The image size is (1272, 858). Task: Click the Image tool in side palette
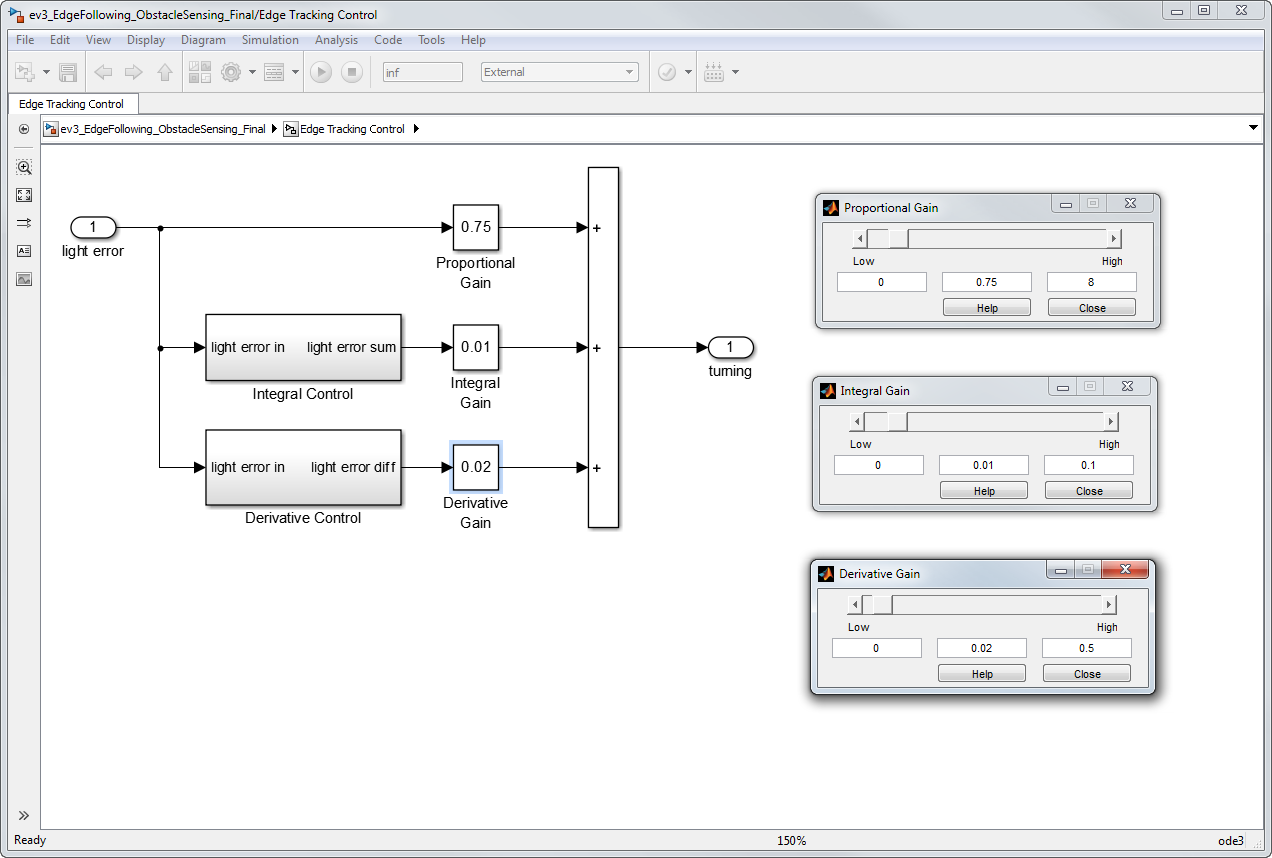click(x=24, y=279)
